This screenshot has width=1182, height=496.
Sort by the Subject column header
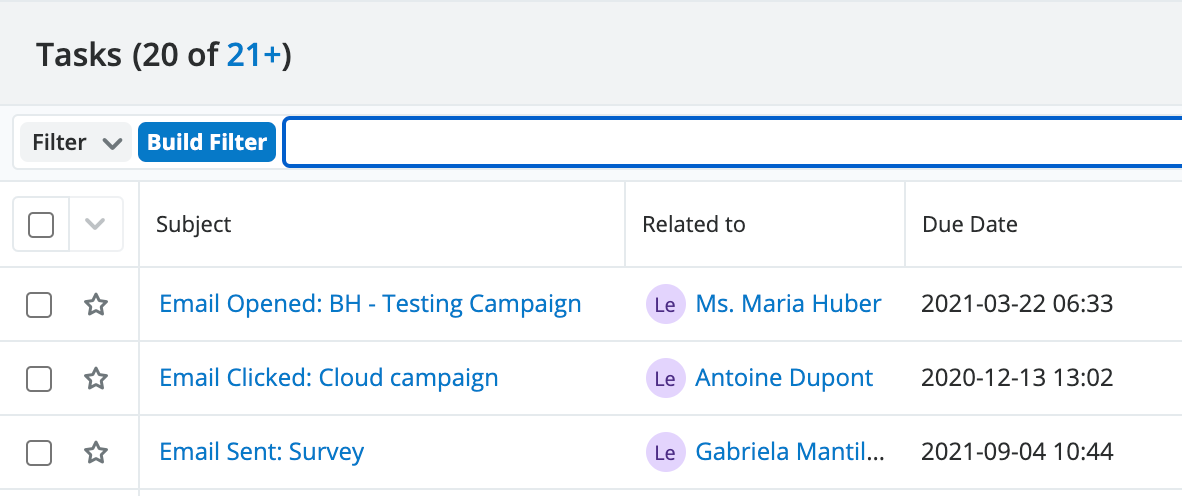click(x=194, y=225)
